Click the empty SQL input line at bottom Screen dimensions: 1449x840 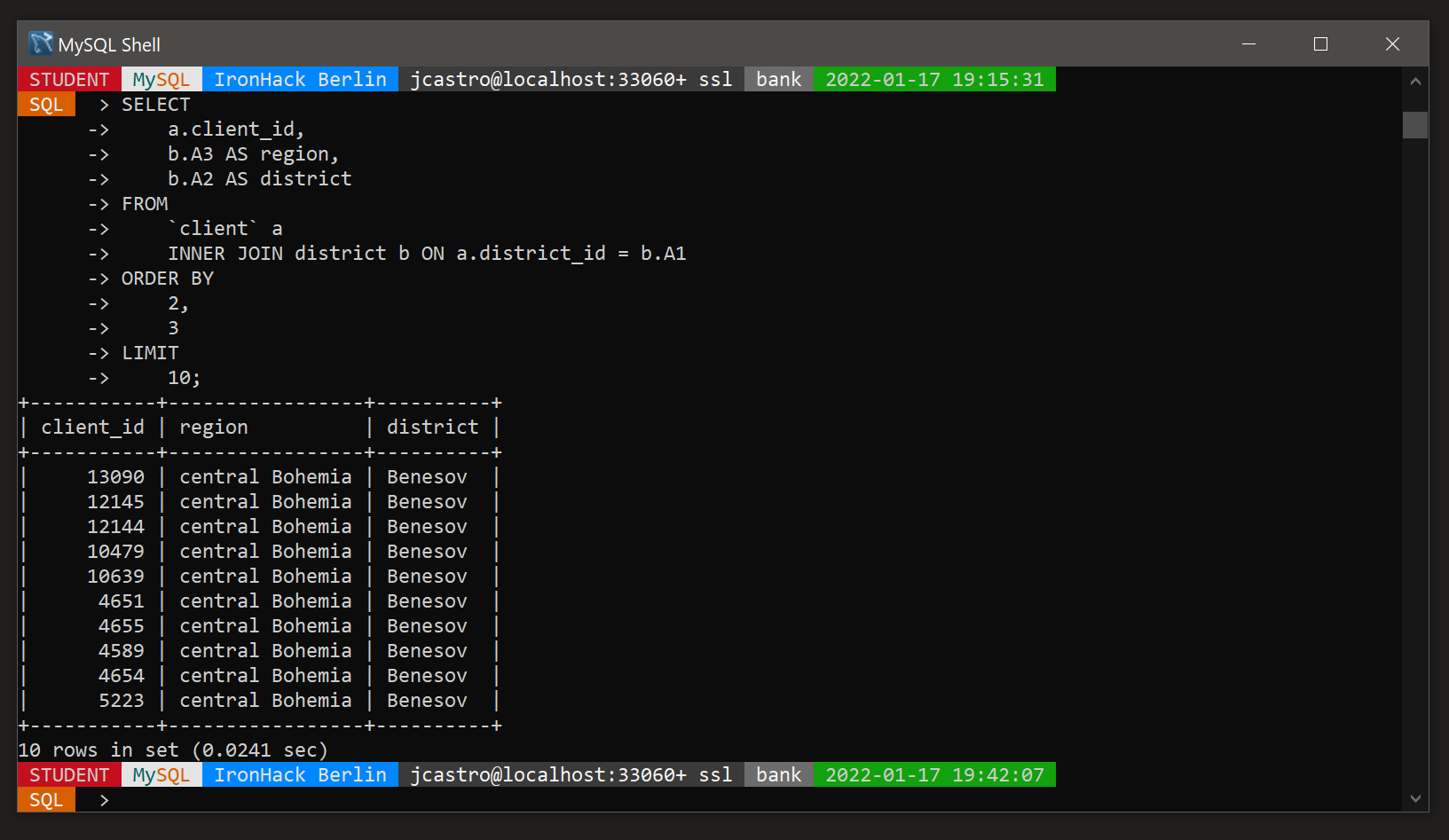tap(266, 799)
